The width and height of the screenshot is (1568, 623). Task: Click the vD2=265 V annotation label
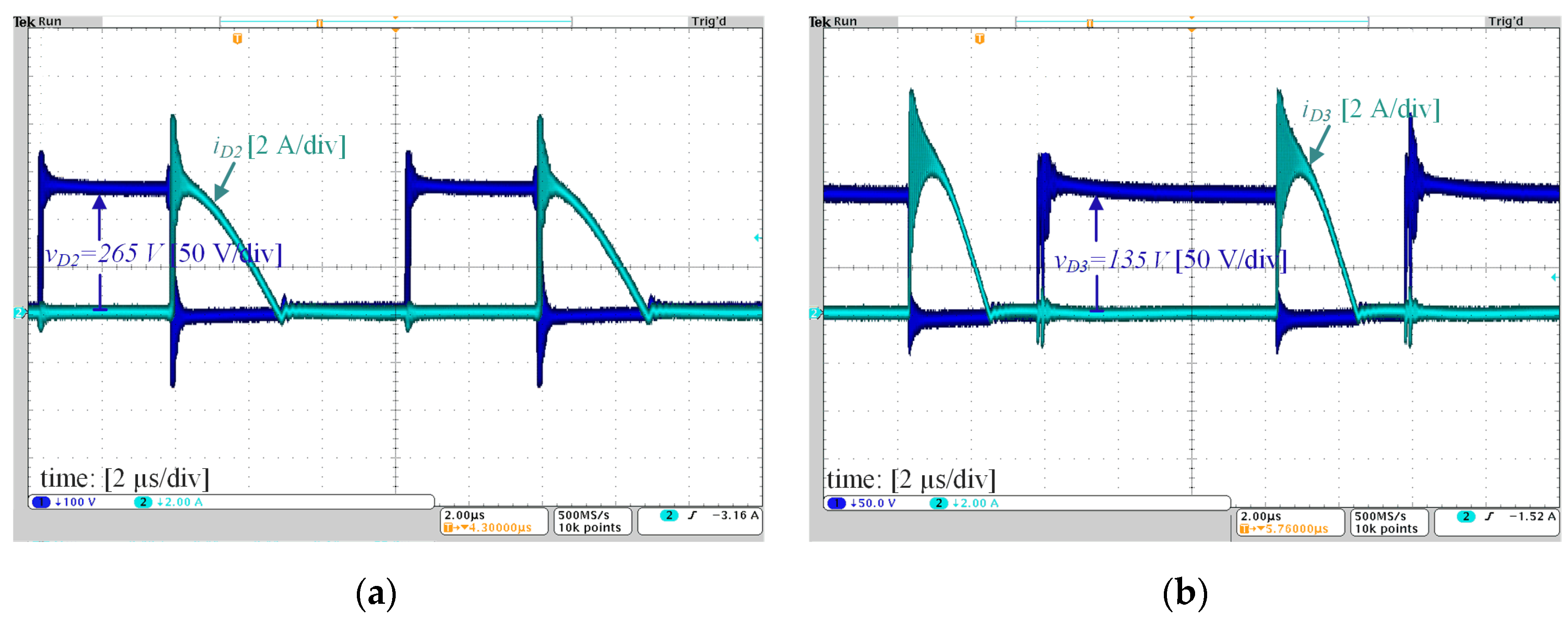(105, 254)
